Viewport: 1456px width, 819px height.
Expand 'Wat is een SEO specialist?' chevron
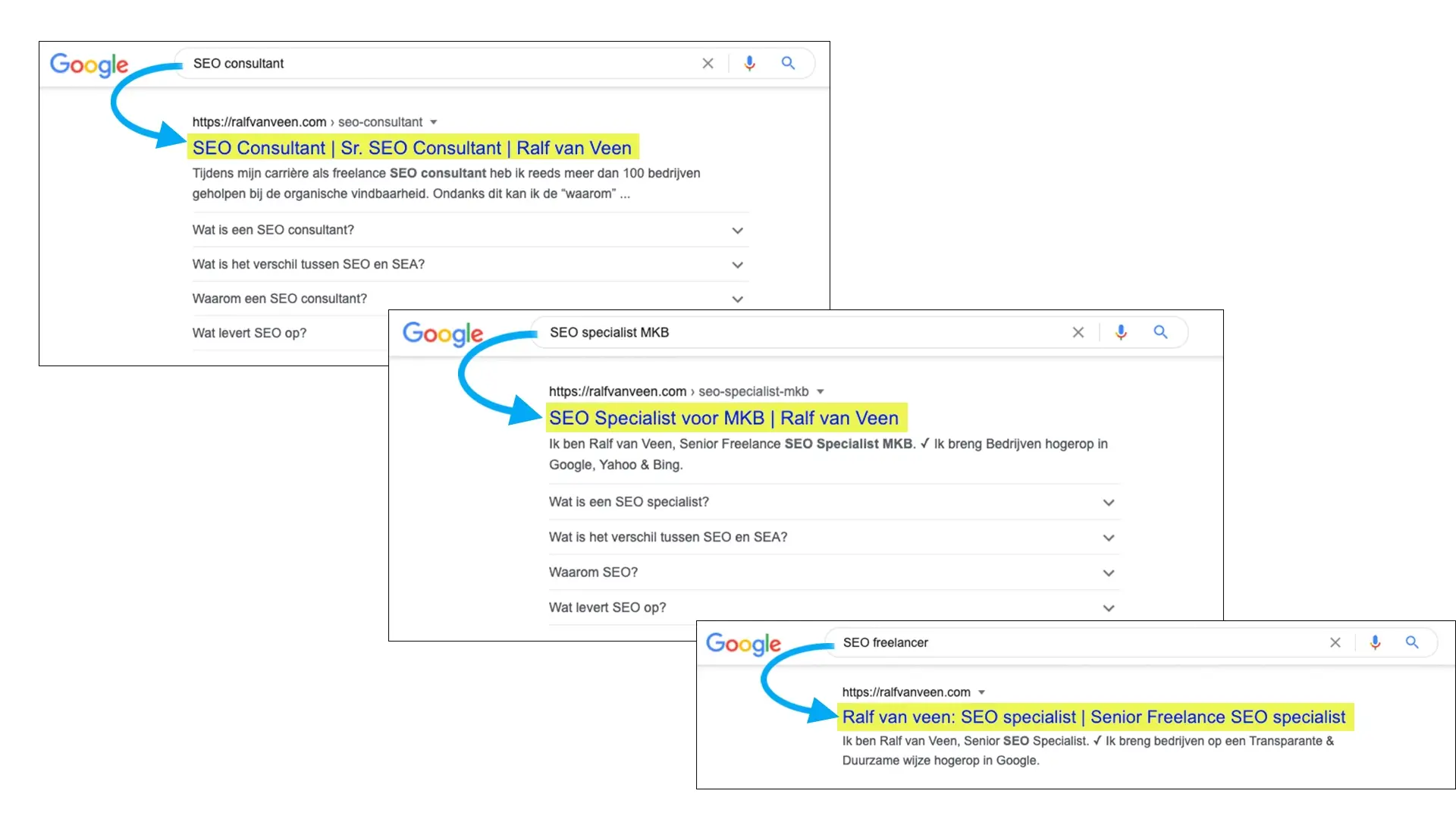tap(1109, 503)
